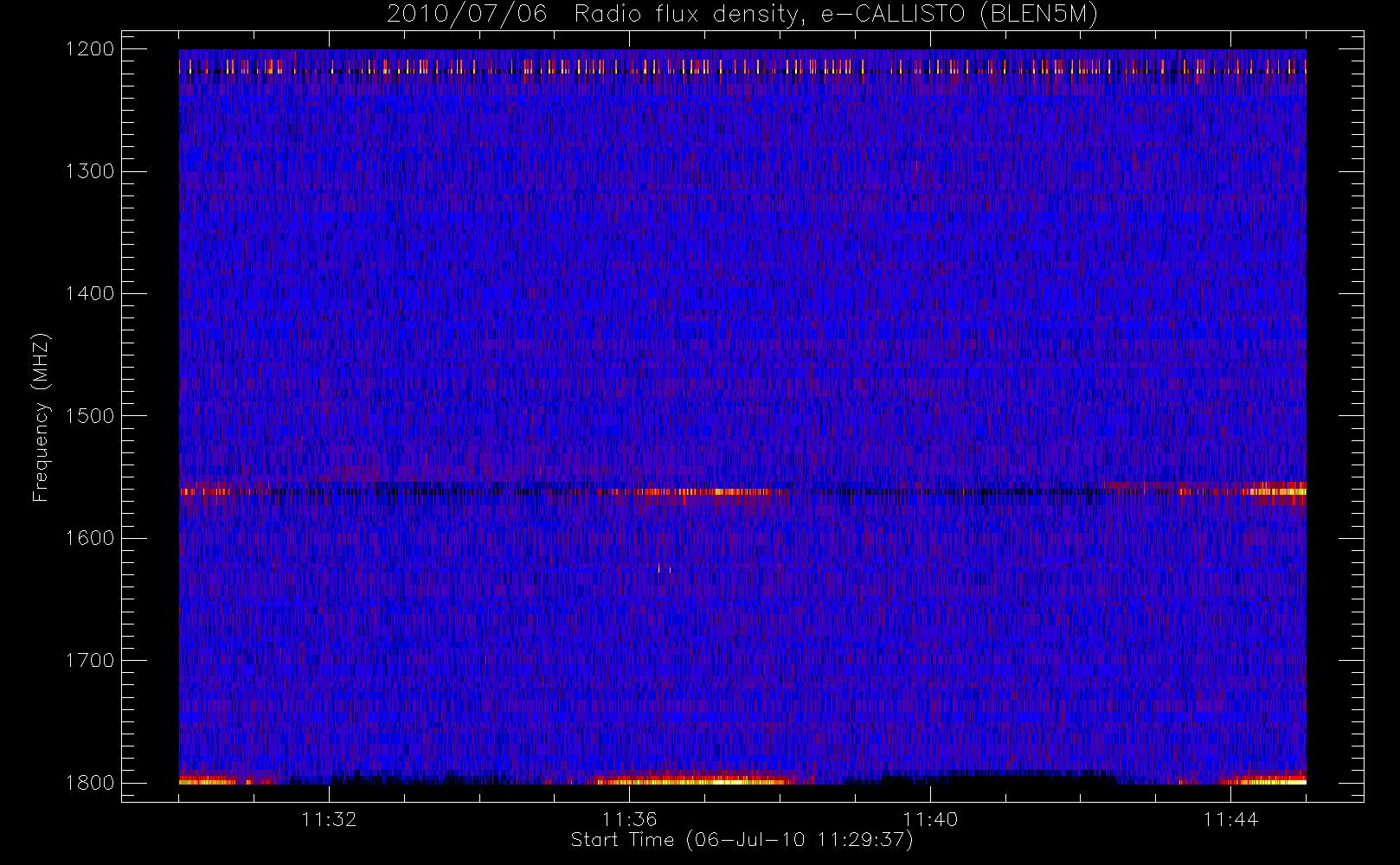Click the 11:44 time tick label
Image resolution: width=1400 pixels, height=865 pixels.
(x=1230, y=819)
